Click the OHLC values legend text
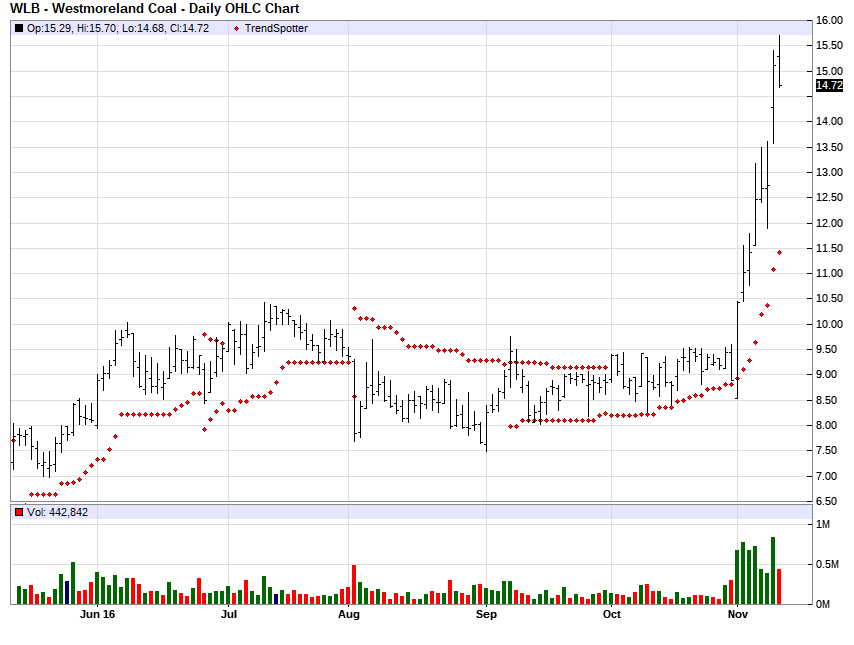This screenshot has width=854, height=645. (x=118, y=28)
